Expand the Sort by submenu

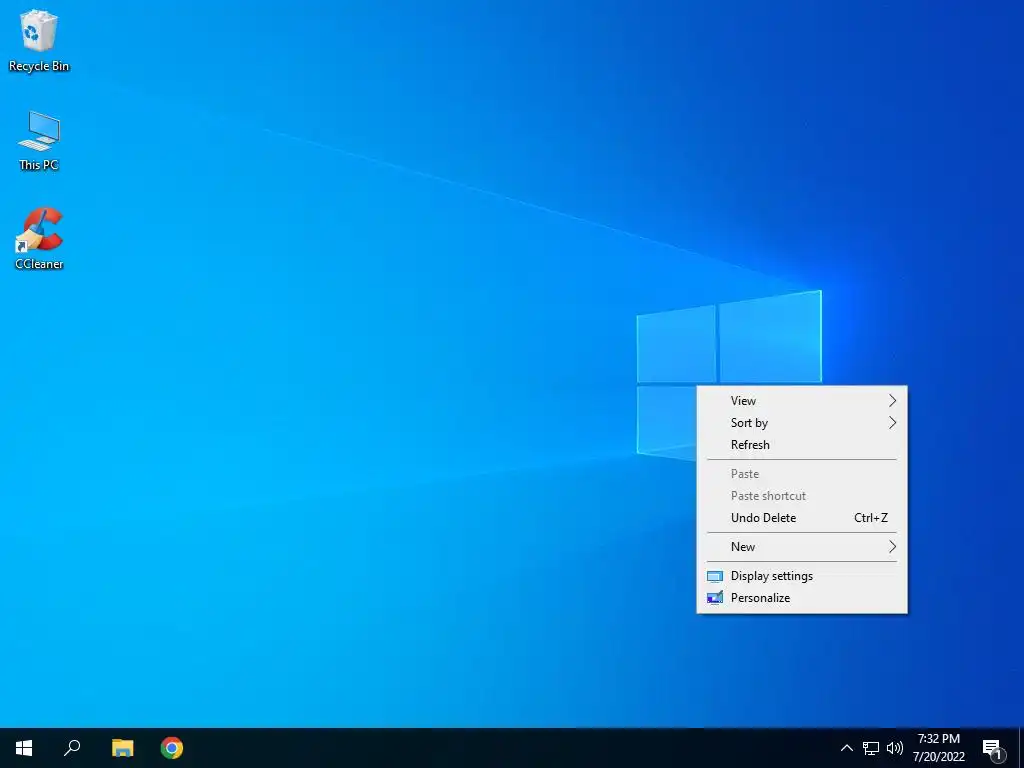point(802,423)
